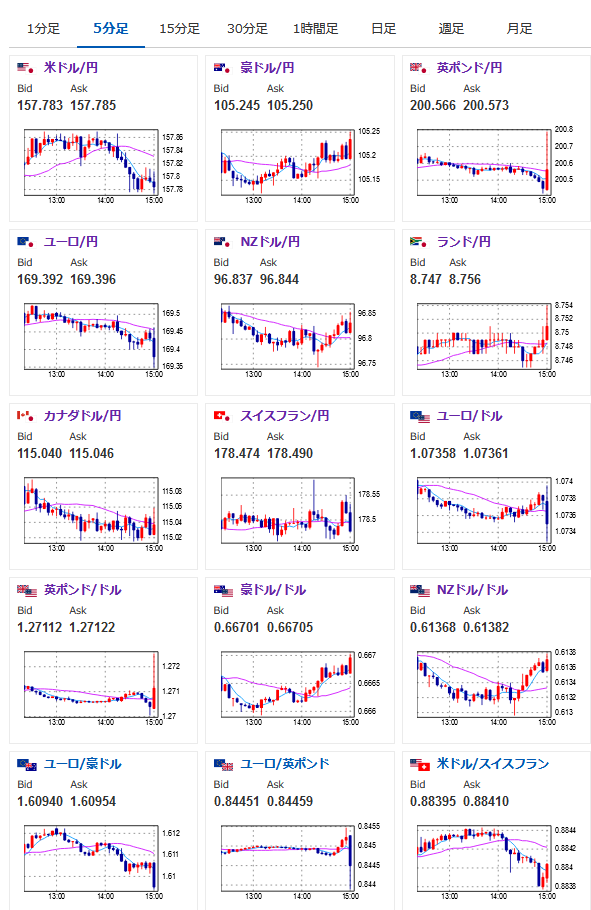The height and width of the screenshot is (910, 591).
Task: Open the 月足 monthly tab
Action: point(519,28)
